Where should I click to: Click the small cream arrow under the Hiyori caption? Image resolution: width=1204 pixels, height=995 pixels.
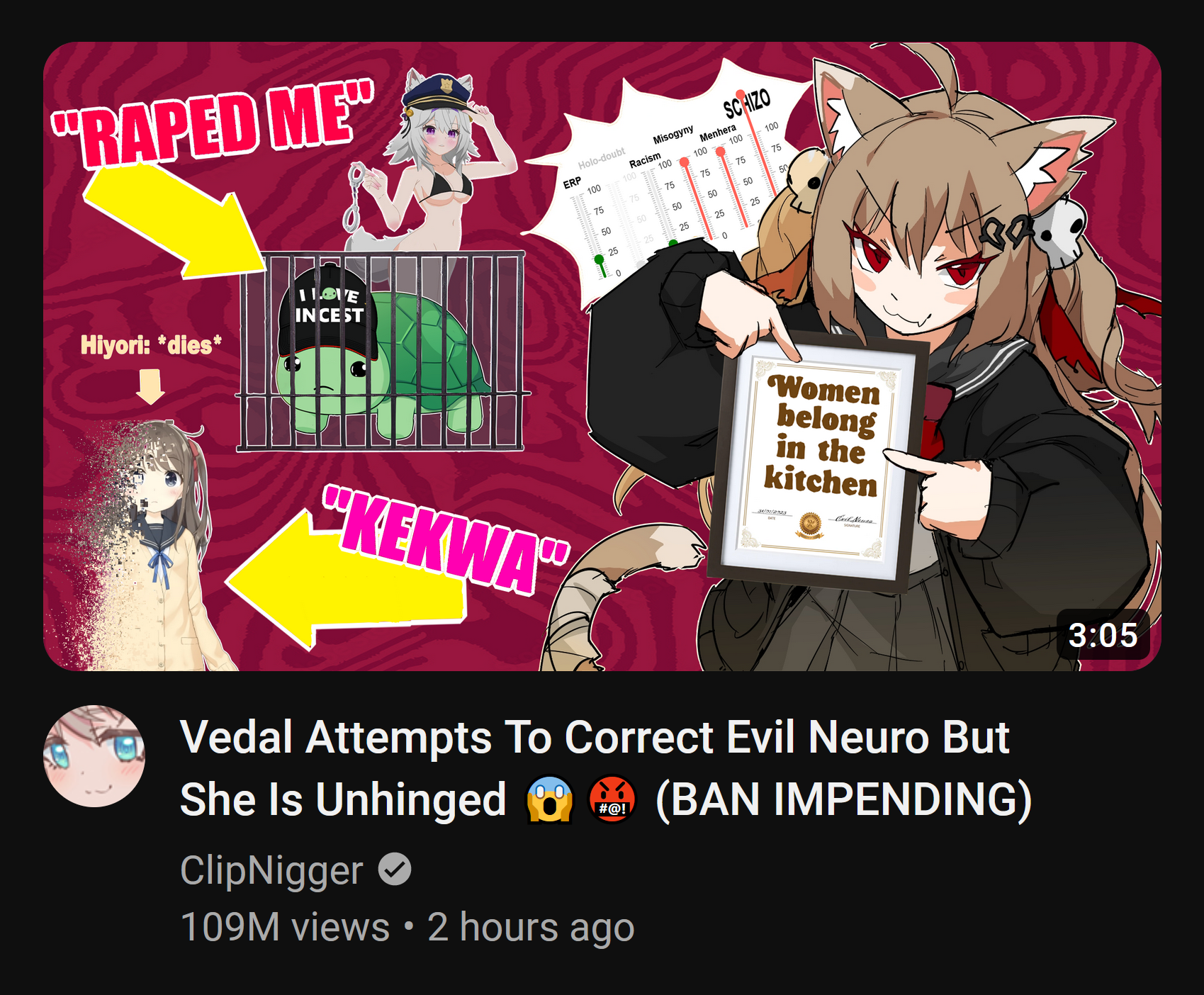click(x=150, y=387)
